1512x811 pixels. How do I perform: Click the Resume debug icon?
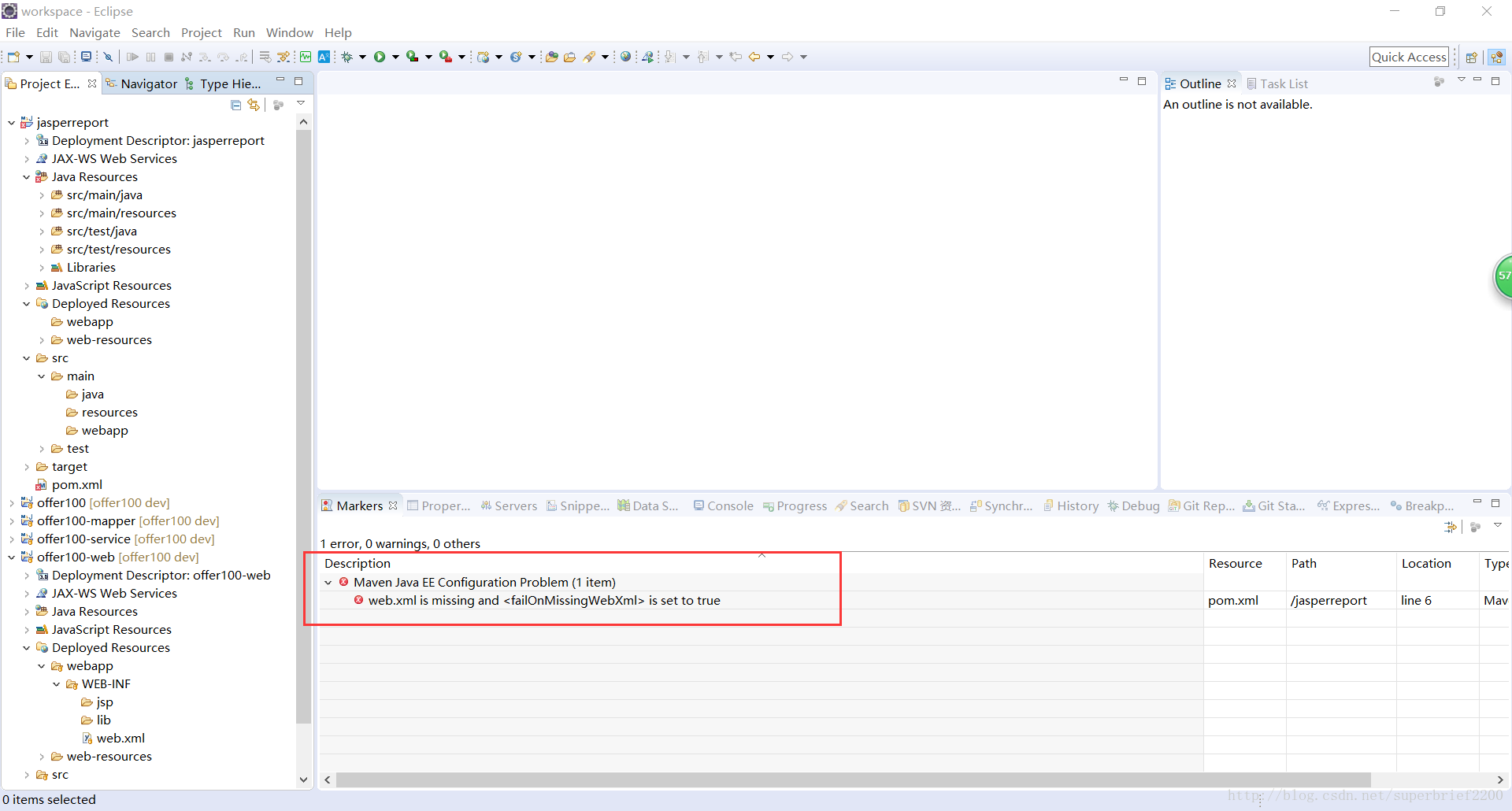(x=132, y=57)
